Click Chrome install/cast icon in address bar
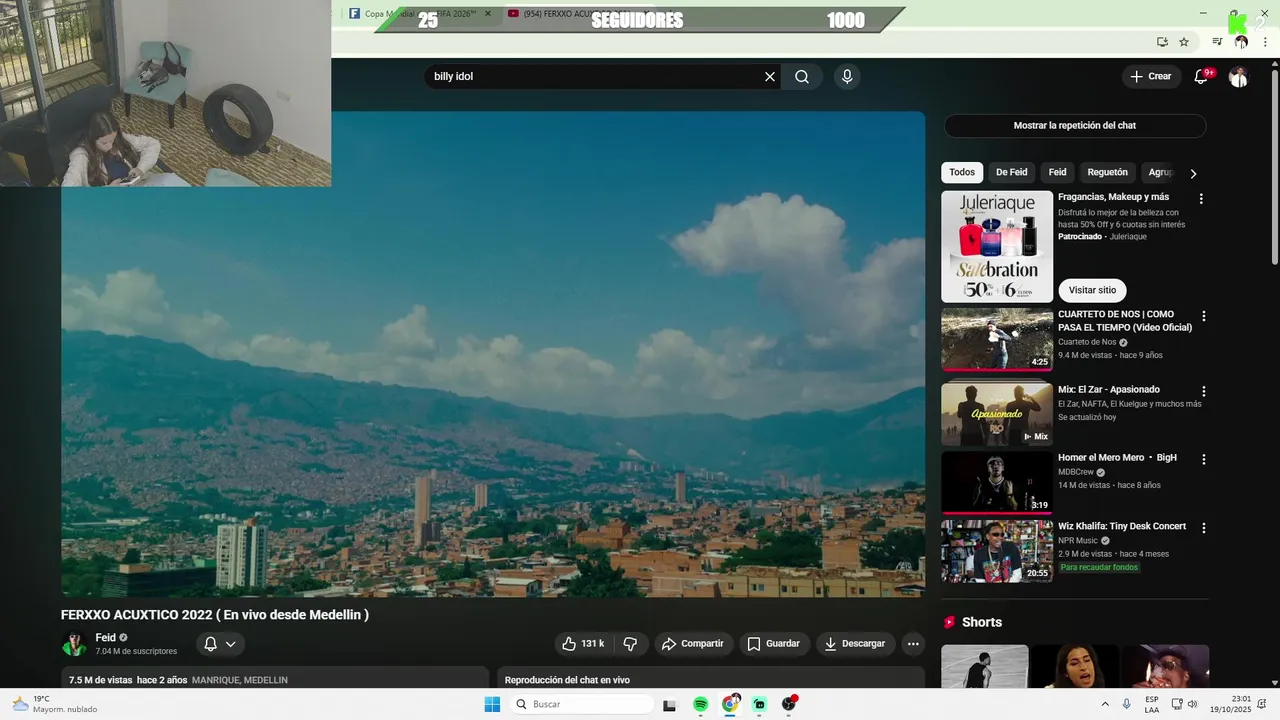This screenshot has height=720, width=1280. click(x=1162, y=42)
